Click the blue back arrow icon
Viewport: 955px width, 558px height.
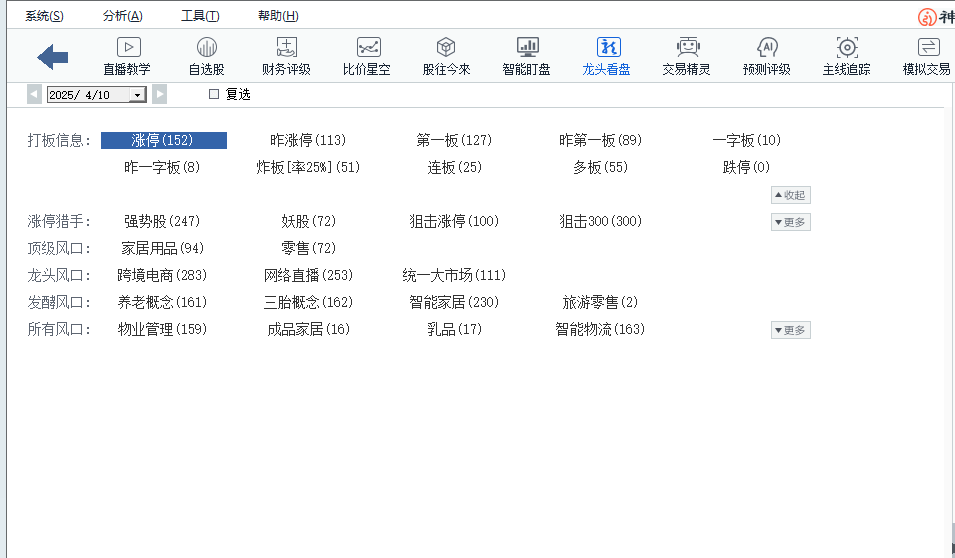[52, 57]
